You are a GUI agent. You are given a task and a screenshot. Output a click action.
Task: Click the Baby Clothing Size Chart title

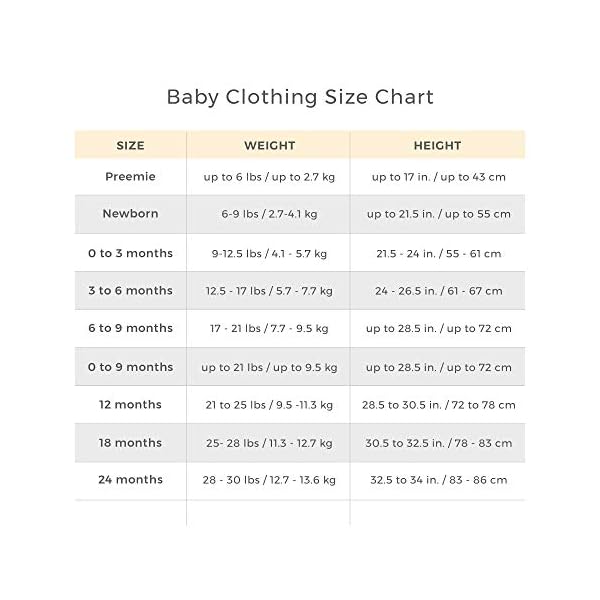coord(300,97)
